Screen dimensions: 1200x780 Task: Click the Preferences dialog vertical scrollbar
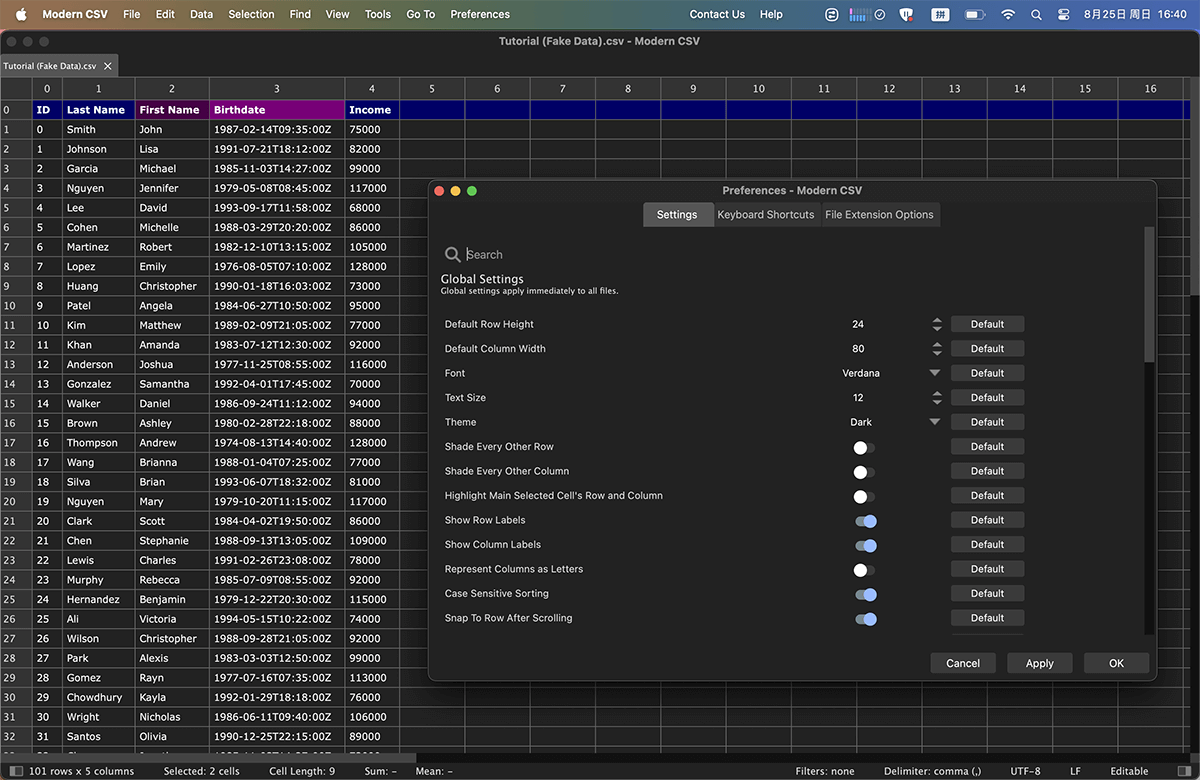click(1149, 295)
